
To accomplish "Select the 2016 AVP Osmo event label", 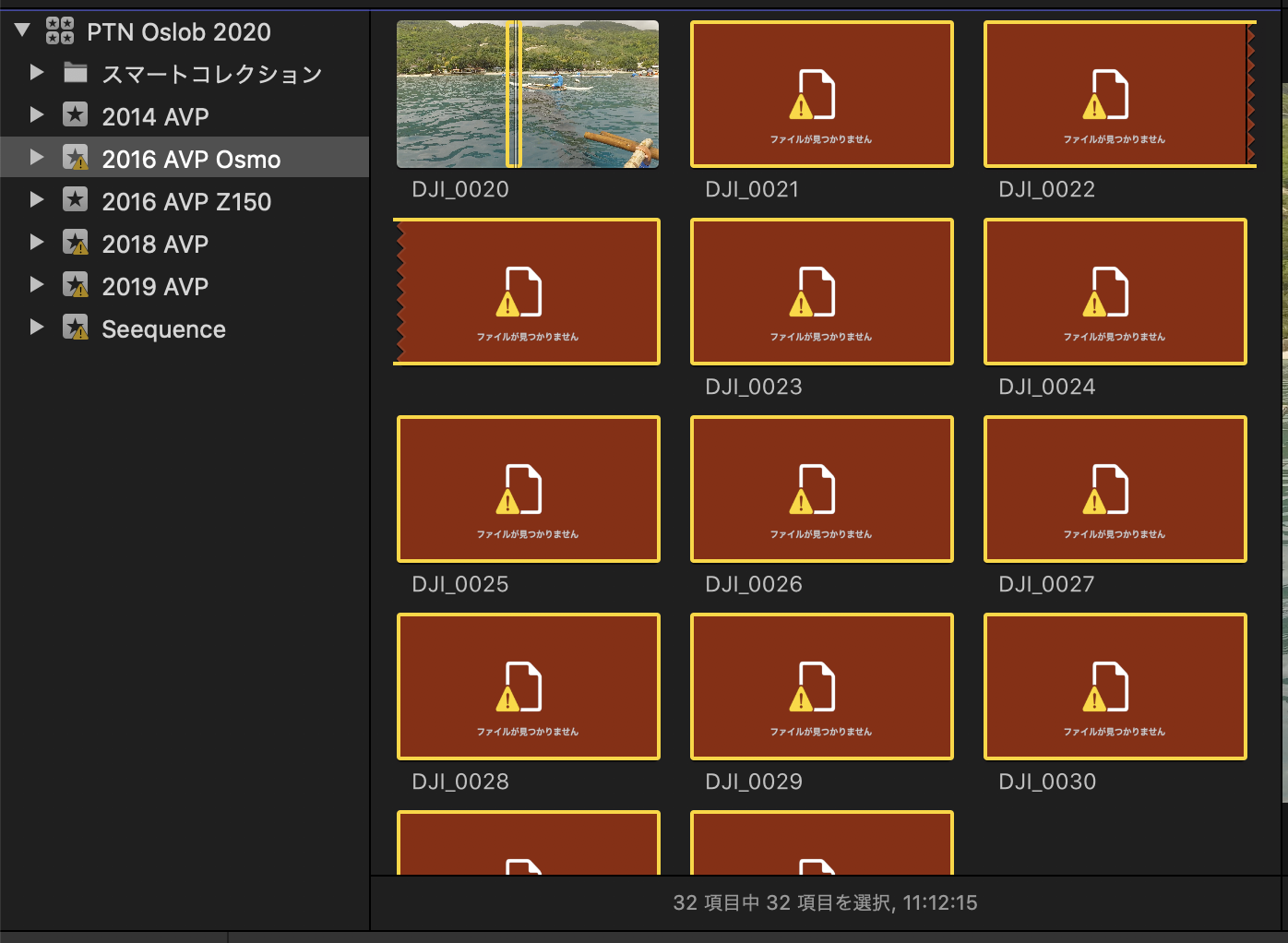I will [191, 160].
